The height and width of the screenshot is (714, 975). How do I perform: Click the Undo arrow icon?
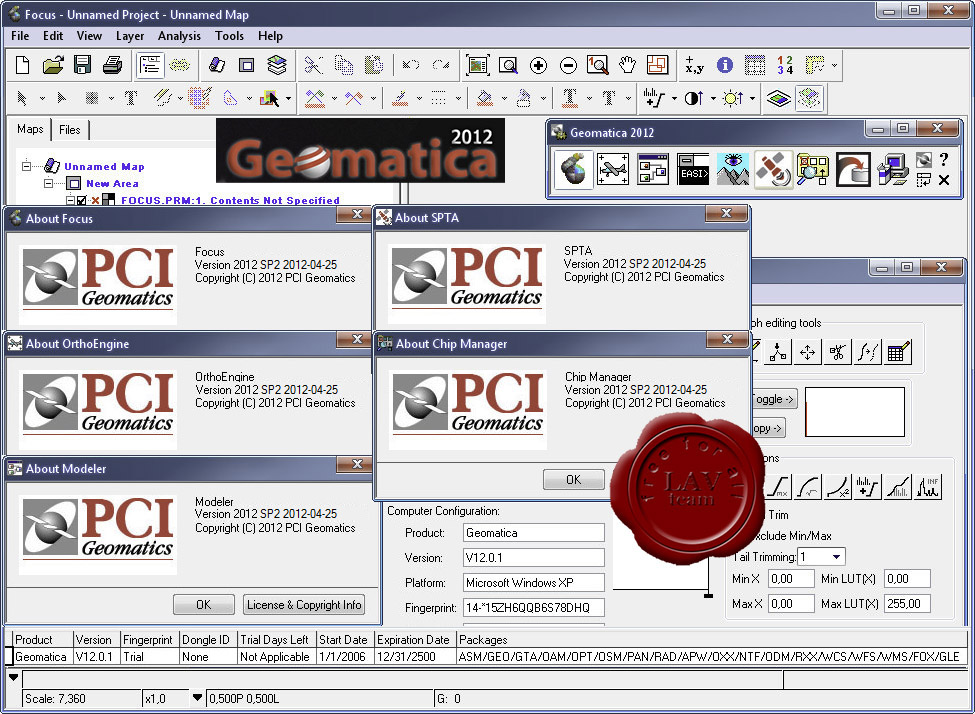point(410,65)
